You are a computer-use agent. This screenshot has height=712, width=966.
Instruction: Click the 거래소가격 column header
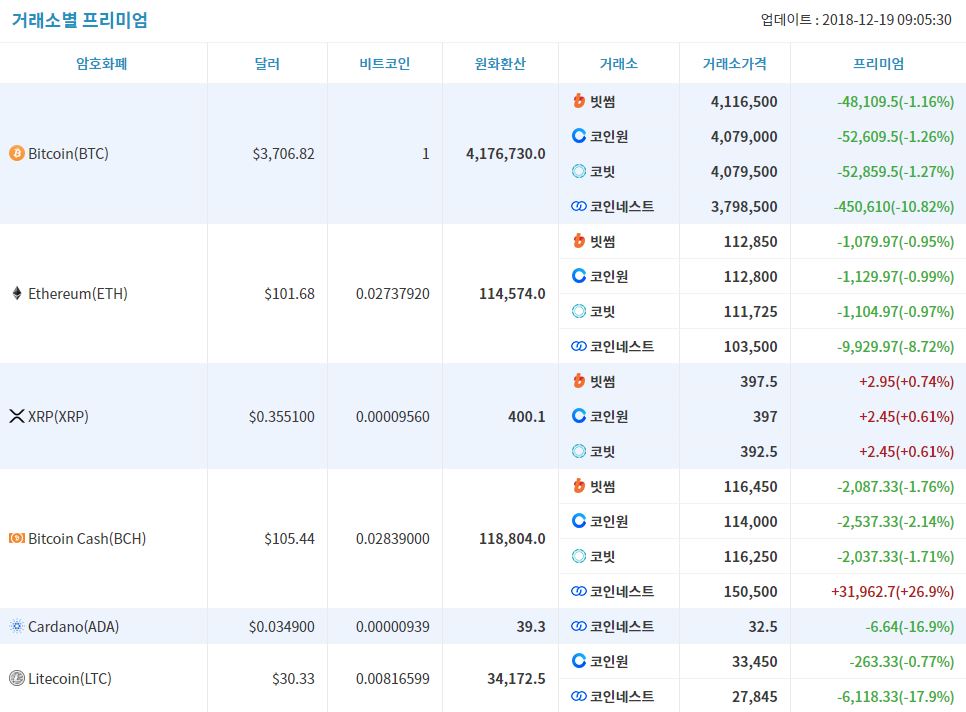click(734, 63)
